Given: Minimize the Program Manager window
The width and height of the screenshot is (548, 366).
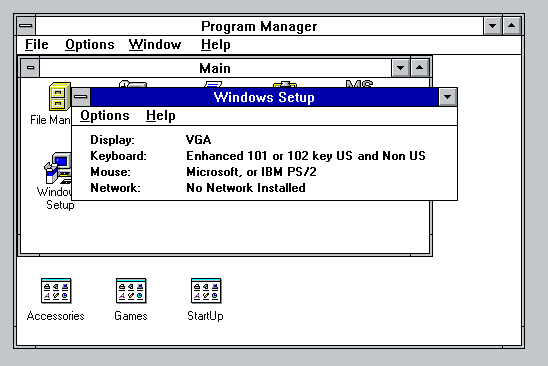Looking at the screenshot, I should [x=493, y=26].
